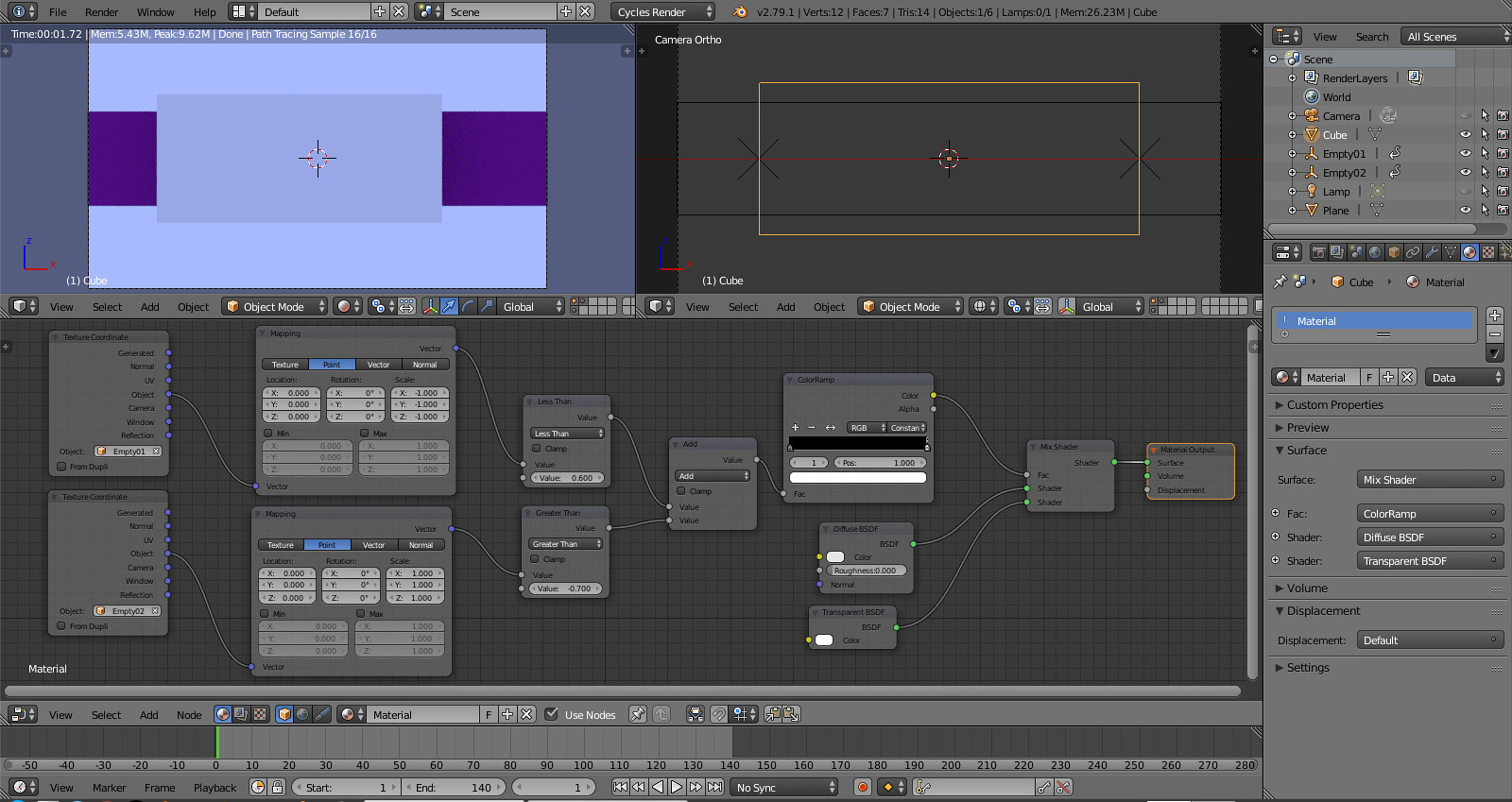
Task: Click the End frame field in timeline
Action: pos(455,788)
